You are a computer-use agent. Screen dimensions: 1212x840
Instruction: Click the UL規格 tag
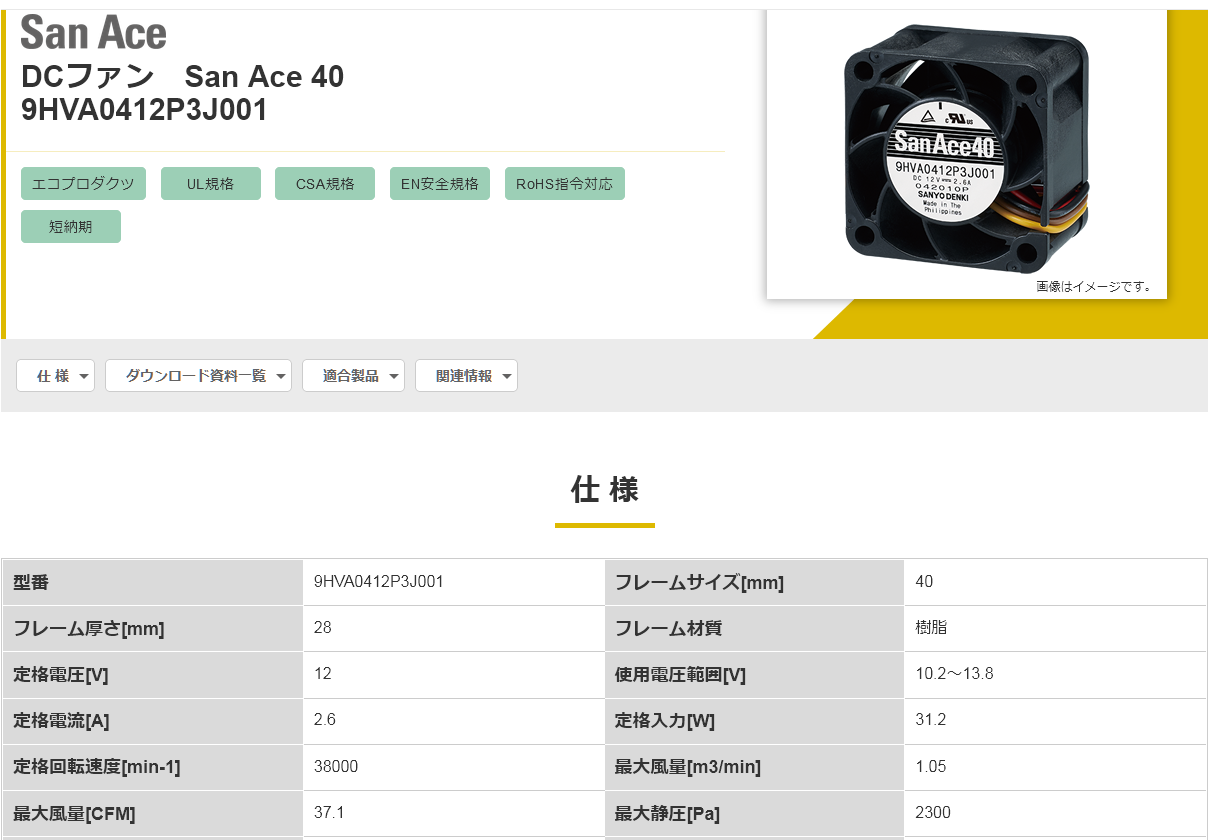tap(210, 184)
